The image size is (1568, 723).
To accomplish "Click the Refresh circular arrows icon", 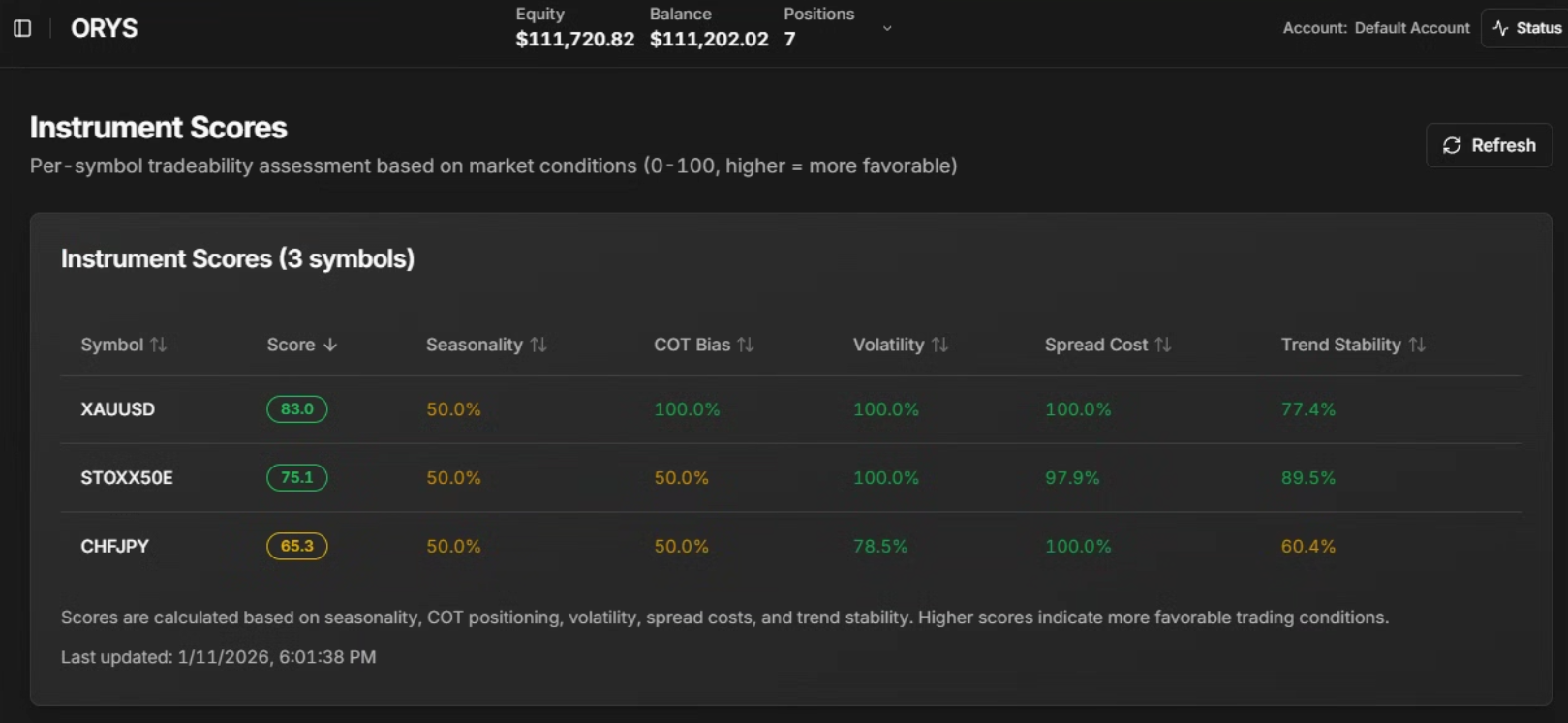I will (x=1451, y=145).
